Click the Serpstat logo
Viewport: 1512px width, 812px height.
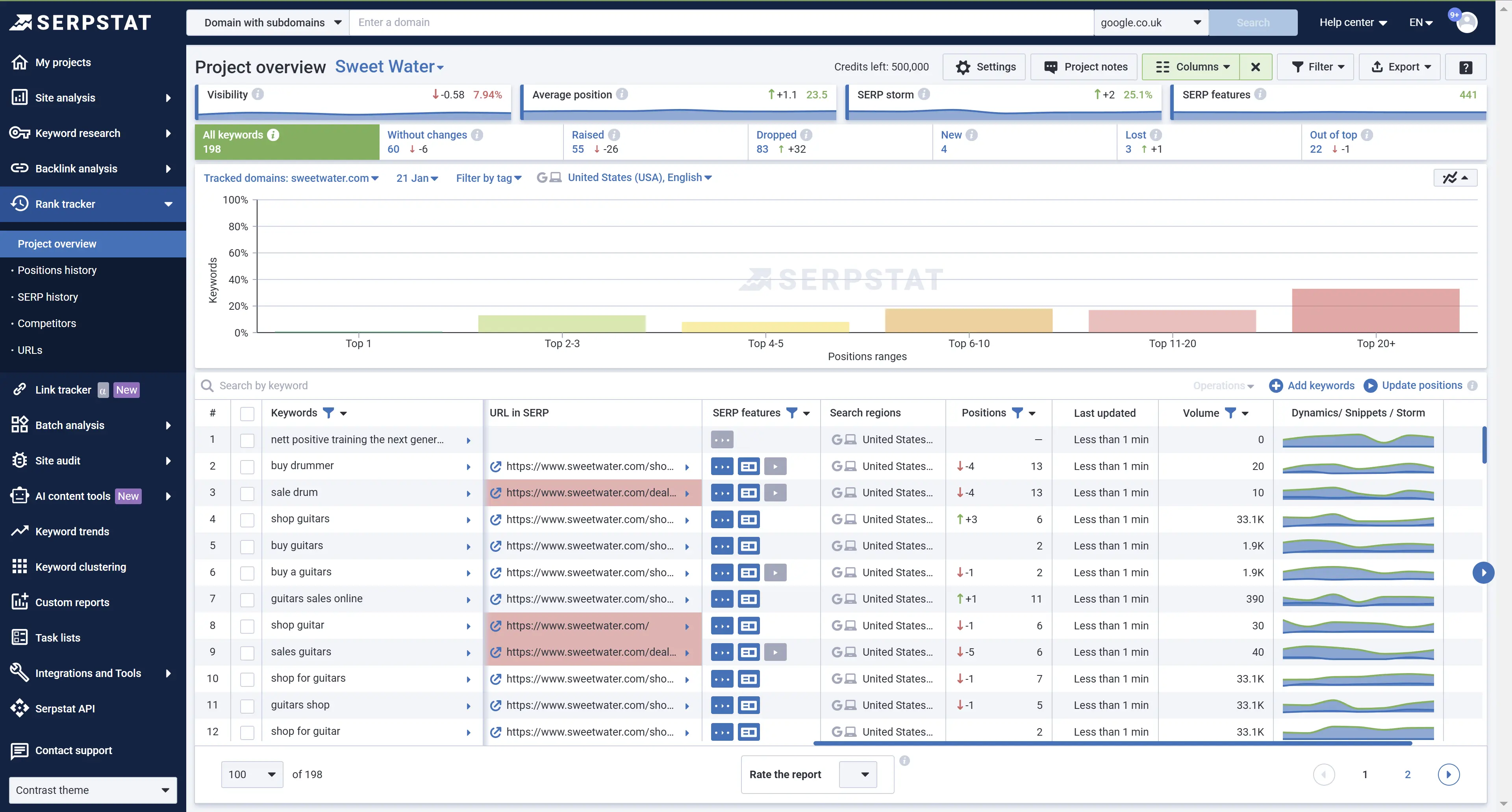(80, 22)
